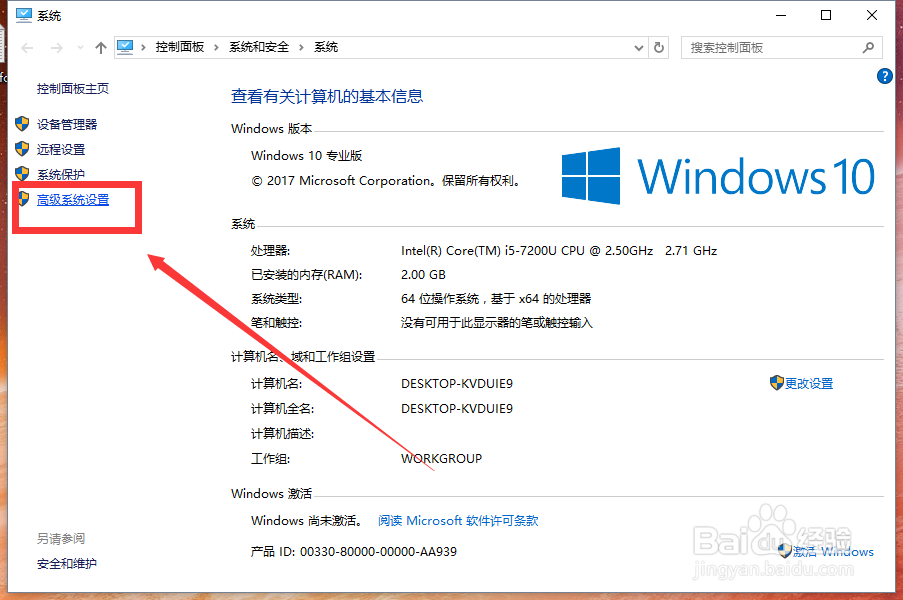Image resolution: width=903 pixels, height=600 pixels.
Task: Select WORKGROUP value
Action: [441, 459]
